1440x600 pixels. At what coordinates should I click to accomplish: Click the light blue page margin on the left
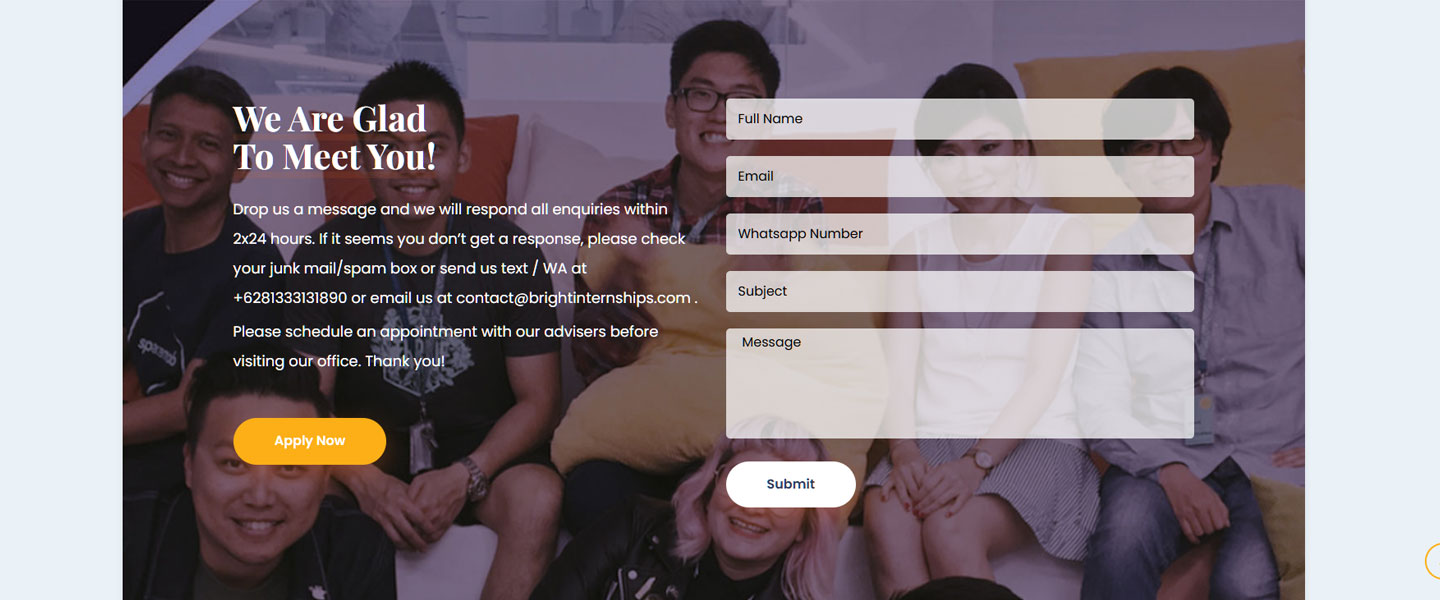click(x=60, y=300)
